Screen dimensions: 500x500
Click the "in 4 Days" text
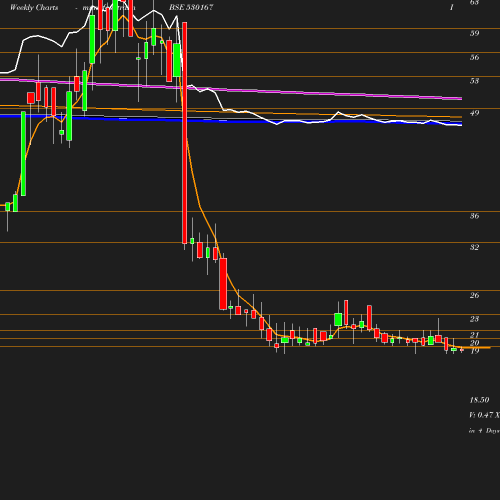[484, 431]
